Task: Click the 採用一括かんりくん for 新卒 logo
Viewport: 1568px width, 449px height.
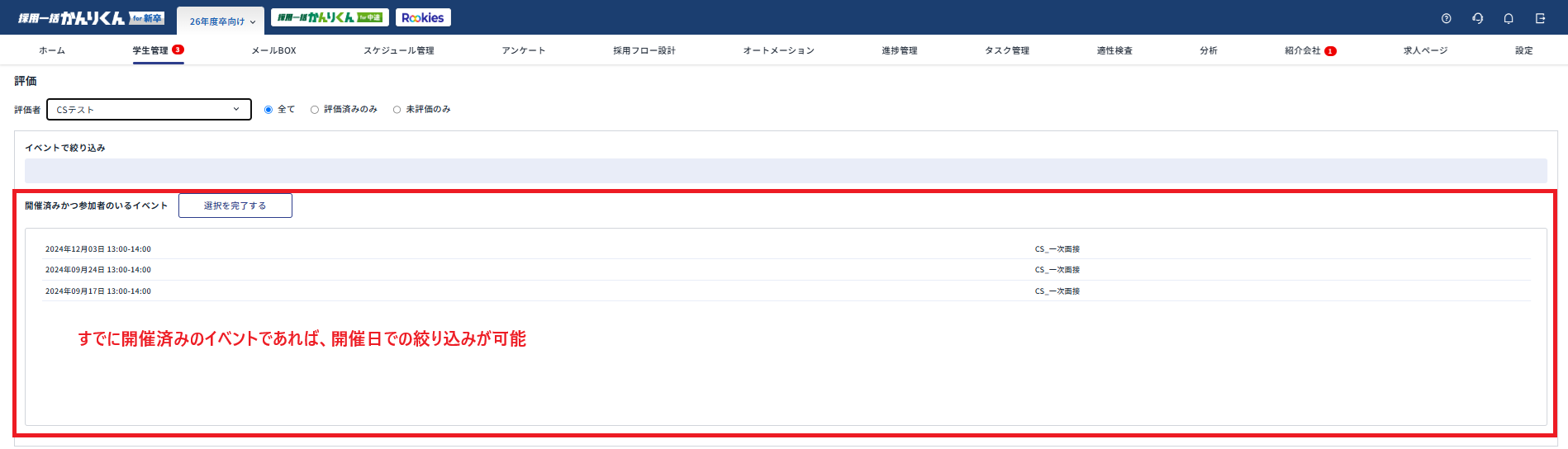Action: (91, 18)
